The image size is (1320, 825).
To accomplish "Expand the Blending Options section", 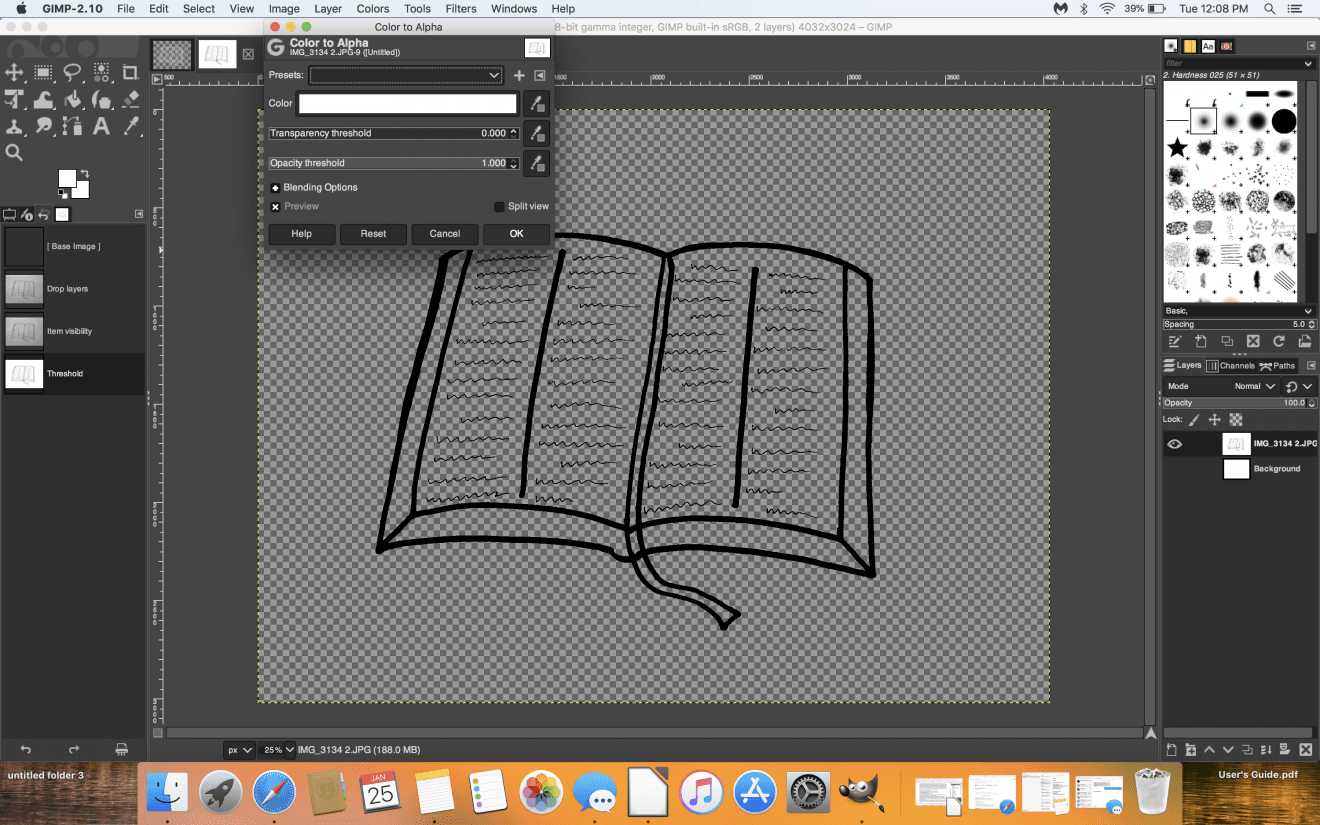I will pos(275,187).
